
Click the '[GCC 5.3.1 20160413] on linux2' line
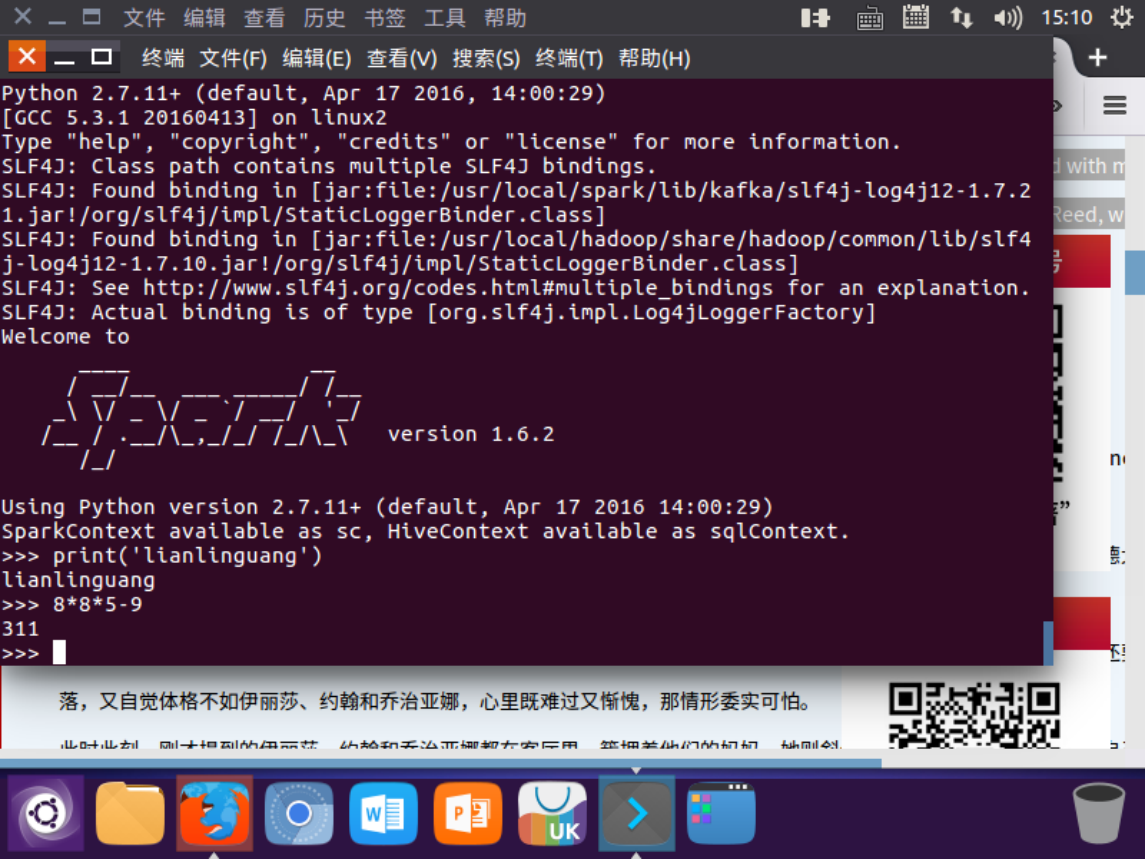(194, 118)
